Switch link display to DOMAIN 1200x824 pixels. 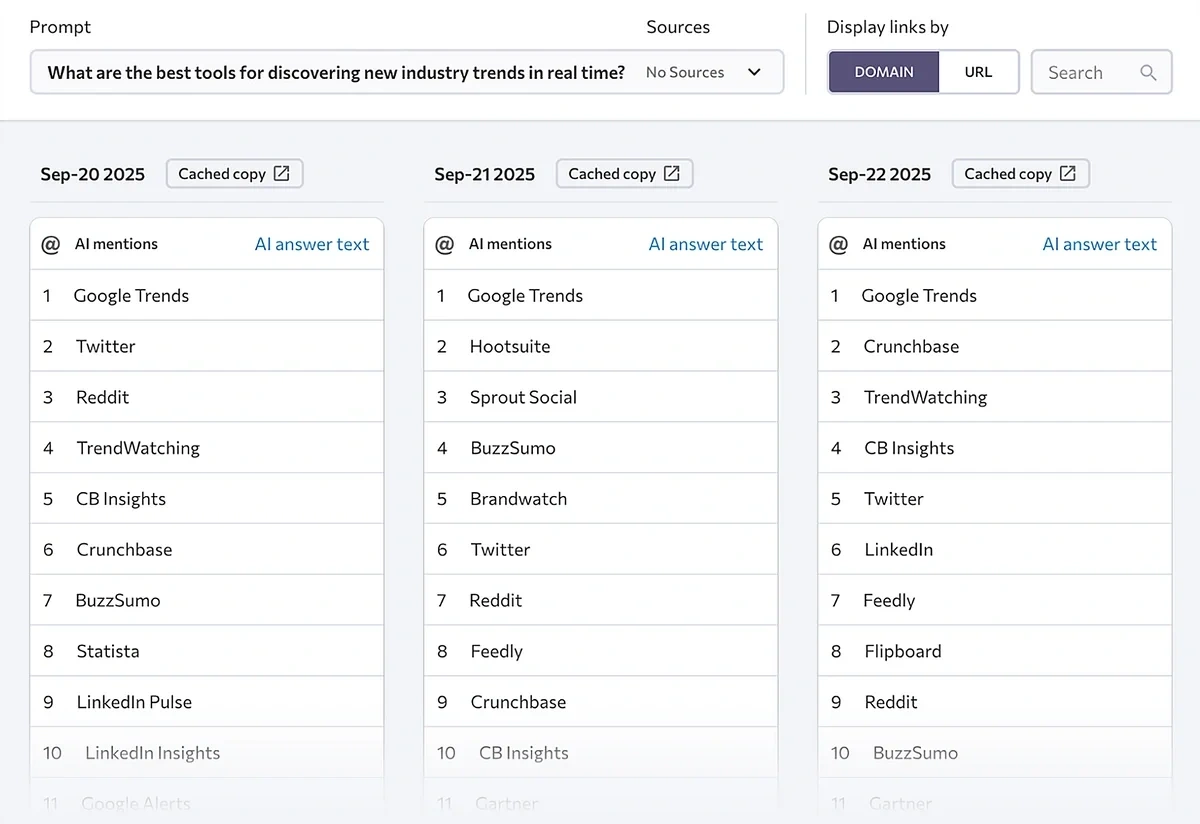point(884,73)
